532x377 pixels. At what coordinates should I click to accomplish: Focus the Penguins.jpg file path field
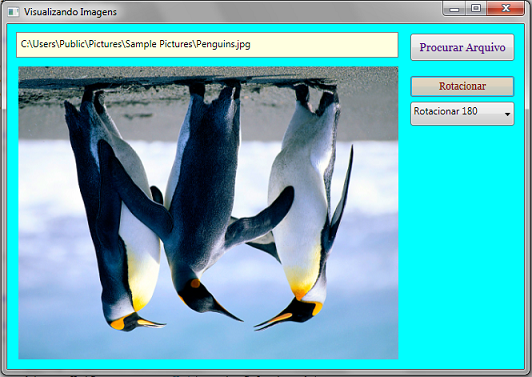coord(207,45)
